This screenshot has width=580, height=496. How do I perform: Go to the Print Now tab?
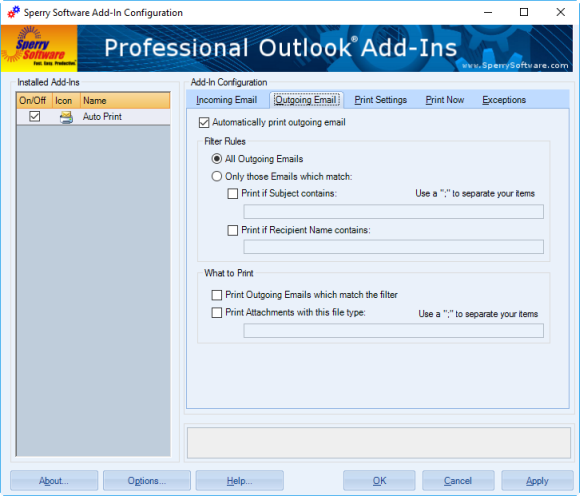445,100
